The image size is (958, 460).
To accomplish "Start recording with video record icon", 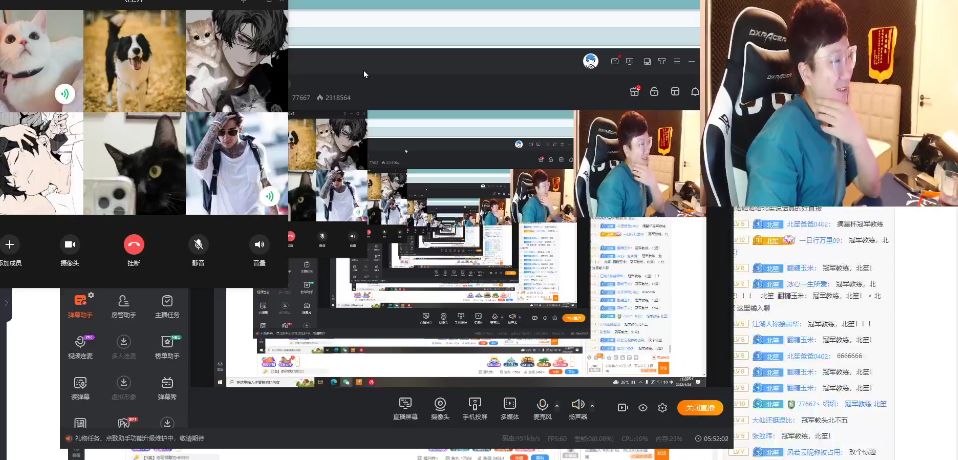I will tap(623, 407).
